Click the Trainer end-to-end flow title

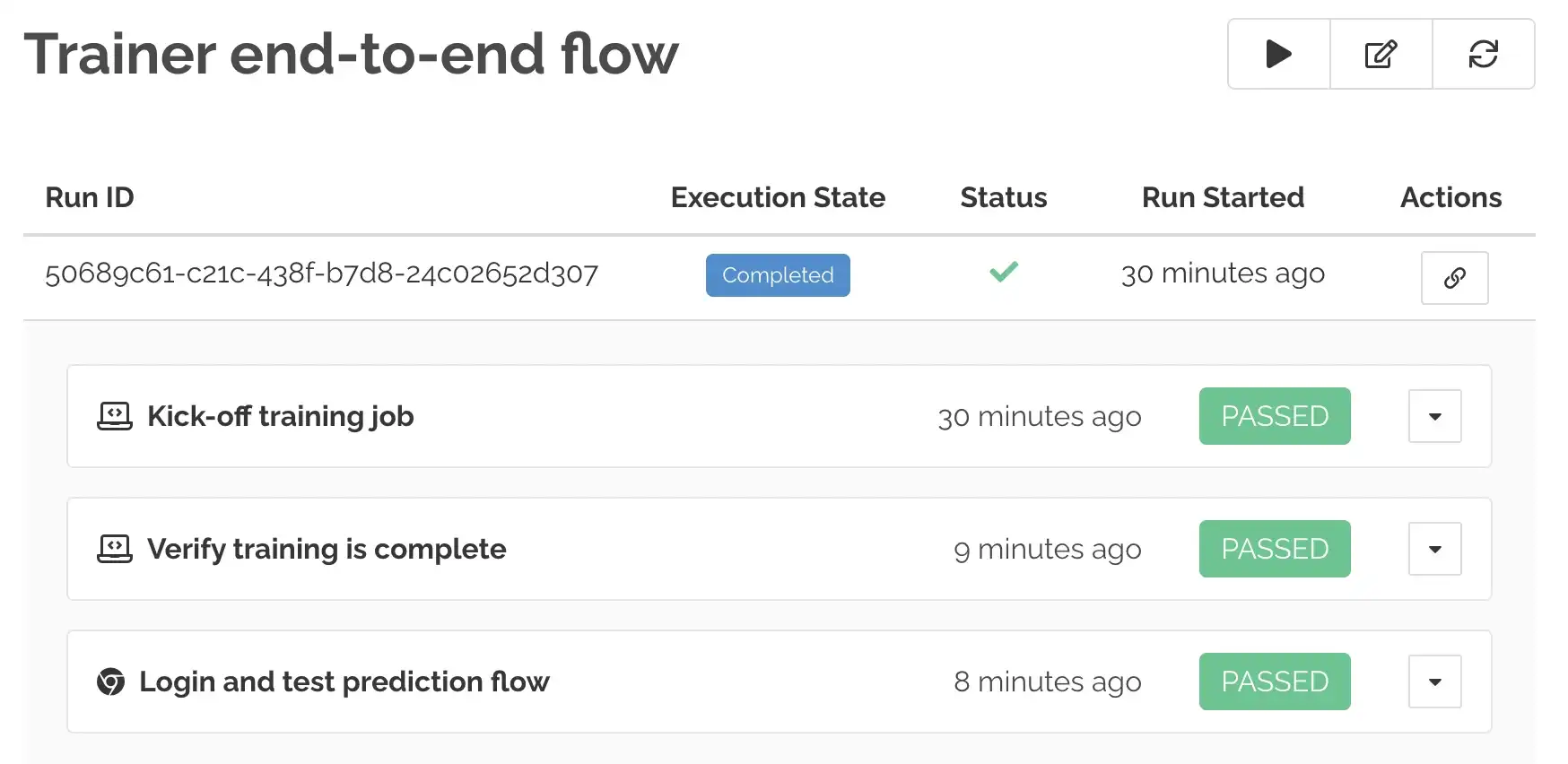[353, 55]
